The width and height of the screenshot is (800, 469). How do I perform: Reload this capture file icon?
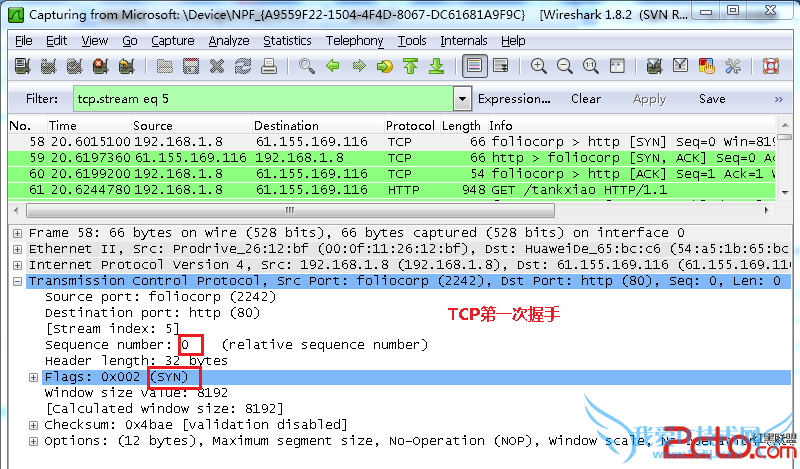pyautogui.click(x=243, y=66)
